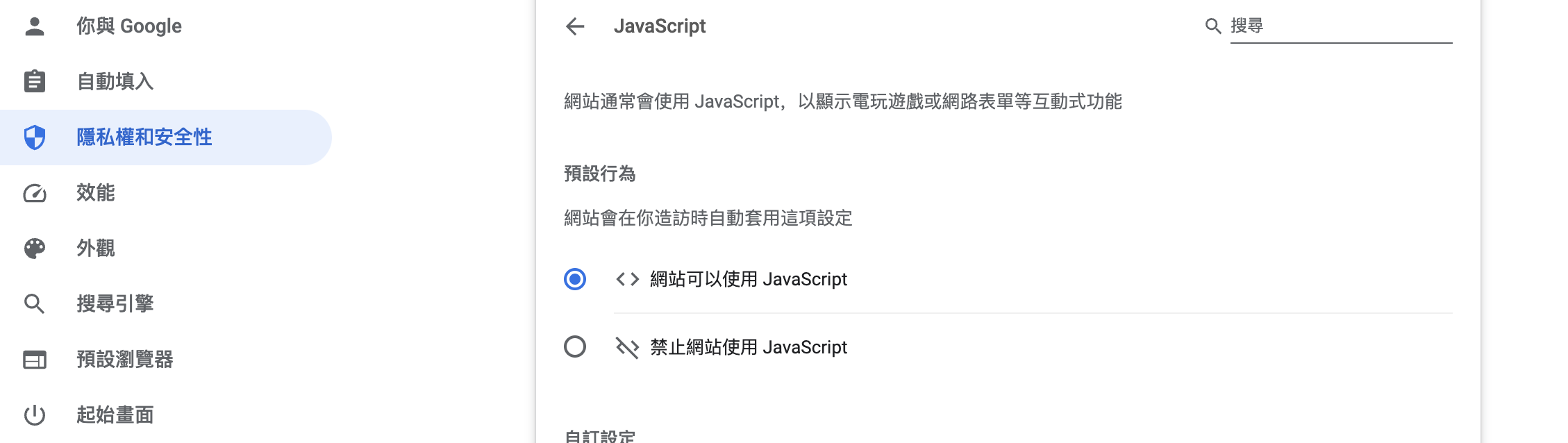
Task: Open the 效能 settings section
Action: pyautogui.click(x=96, y=193)
